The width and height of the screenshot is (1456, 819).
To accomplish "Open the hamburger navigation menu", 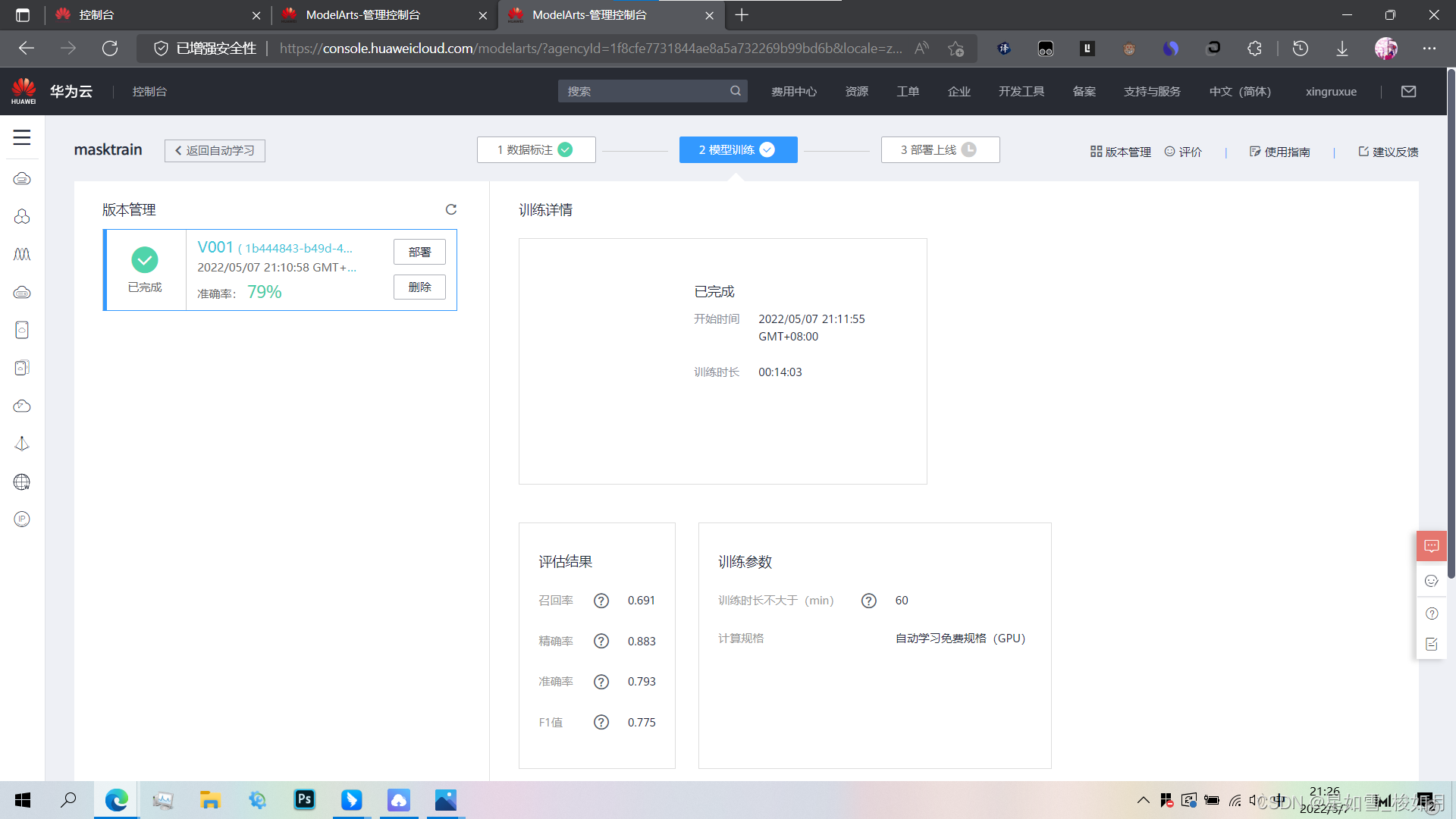I will pos(22,137).
